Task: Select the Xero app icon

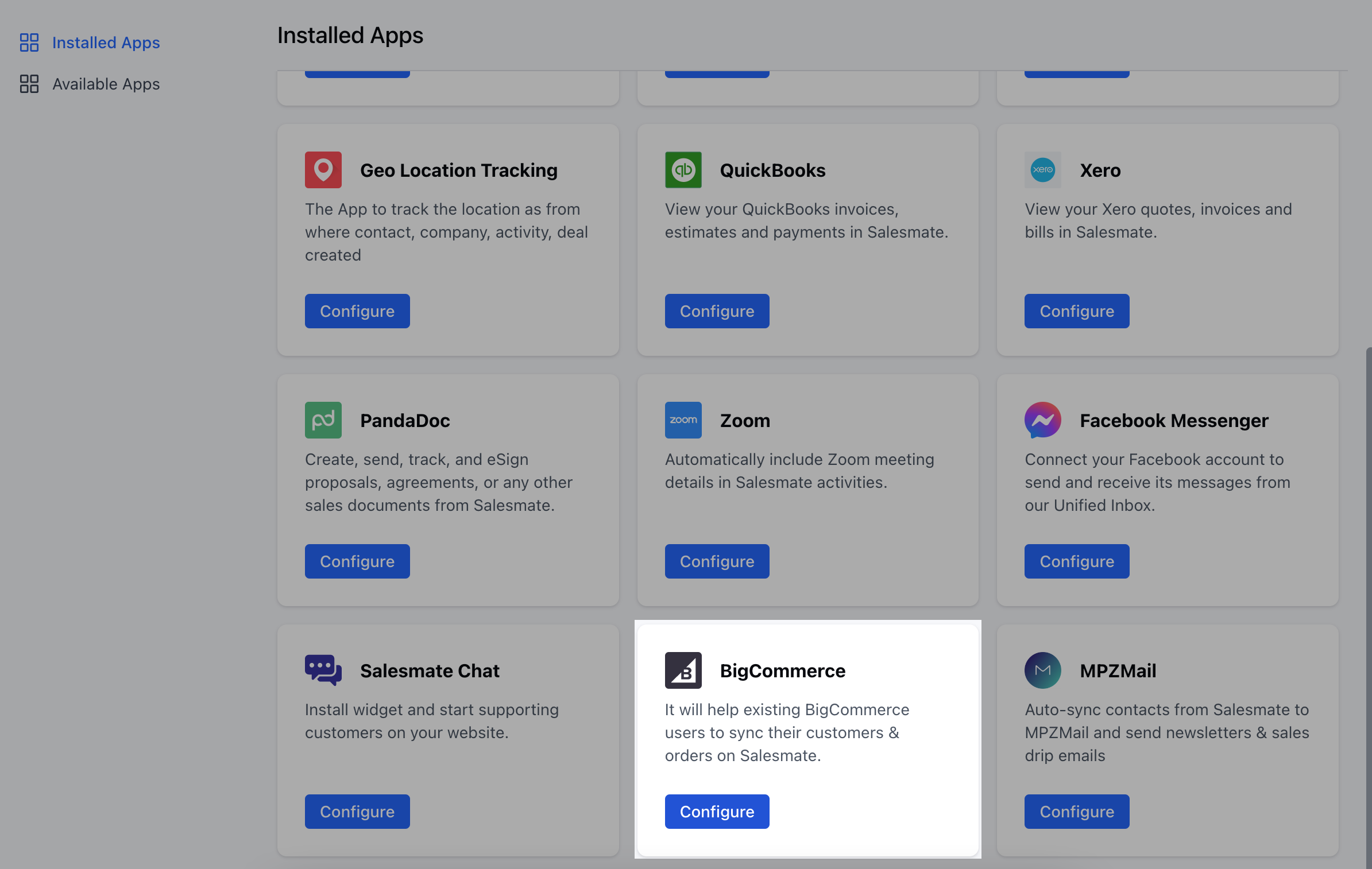Action: coord(1042,169)
